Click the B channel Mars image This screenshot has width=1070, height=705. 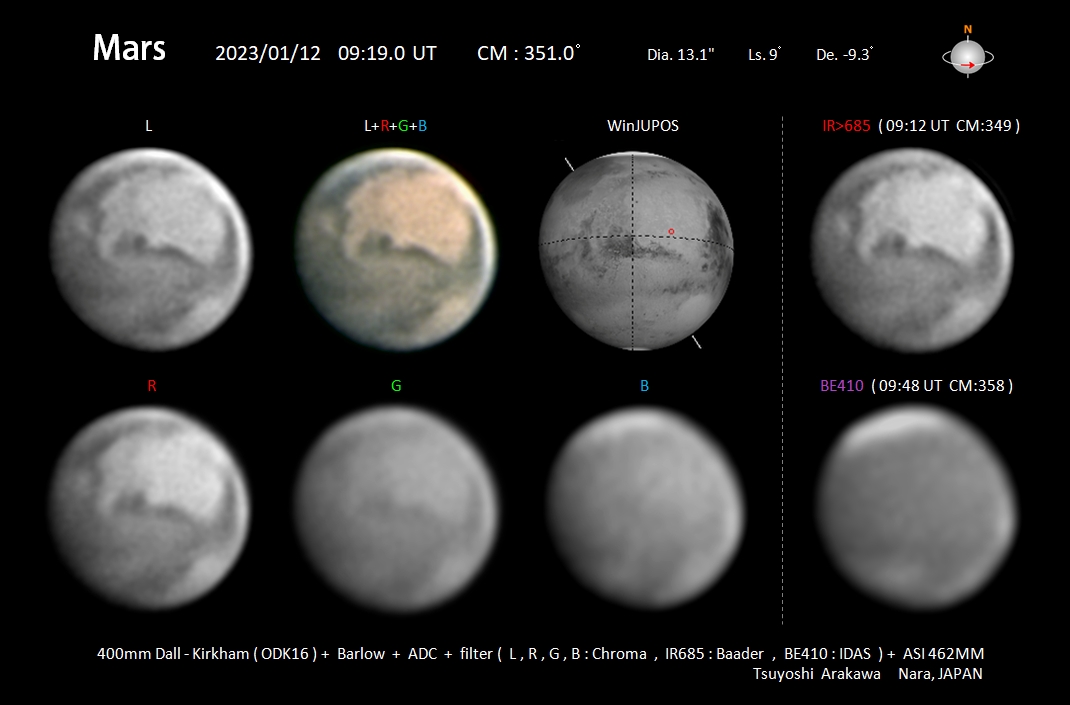pyautogui.click(x=645, y=508)
